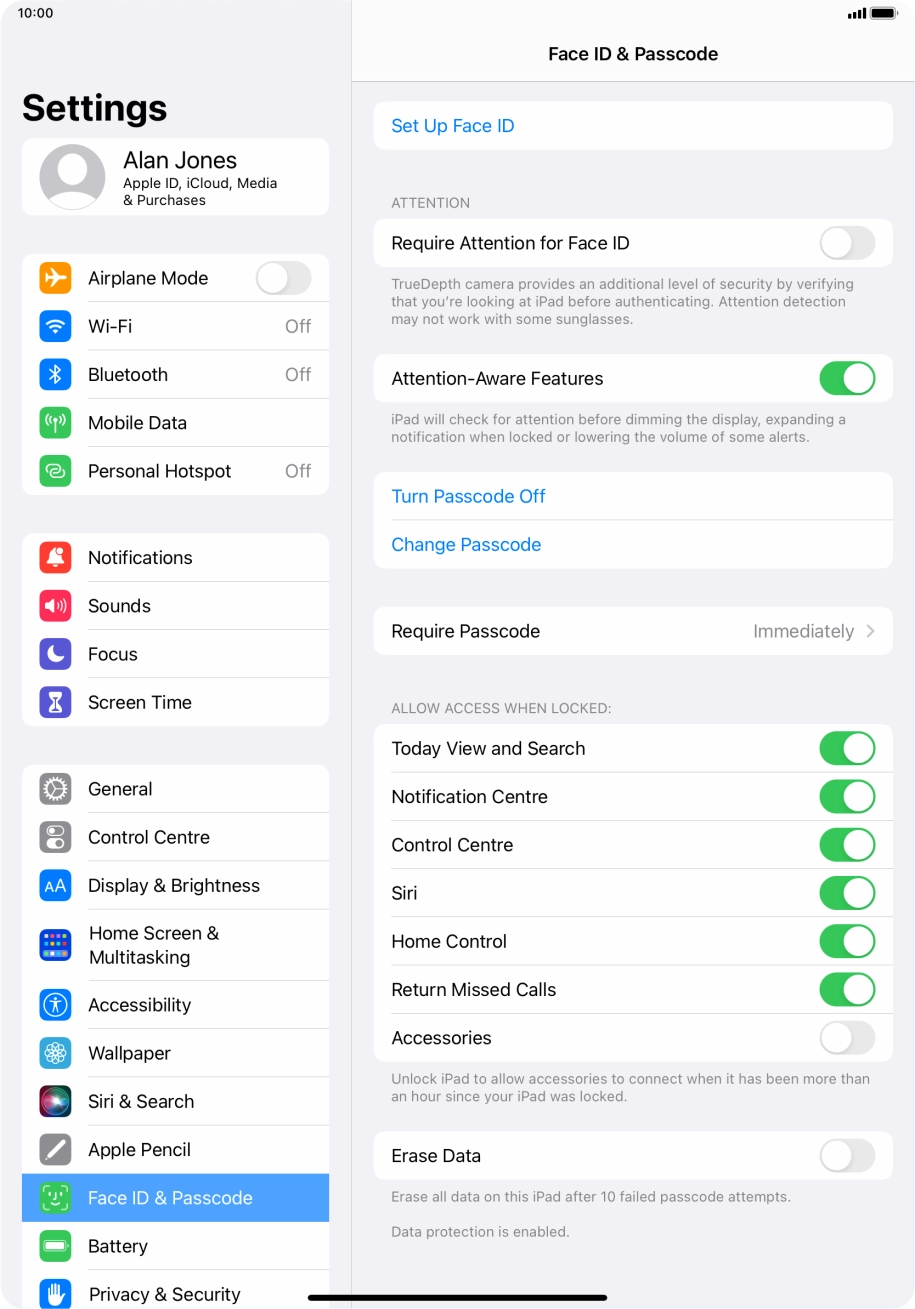Open General via the gear icon
Screen dimensions: 915x1309
[x=55, y=789]
